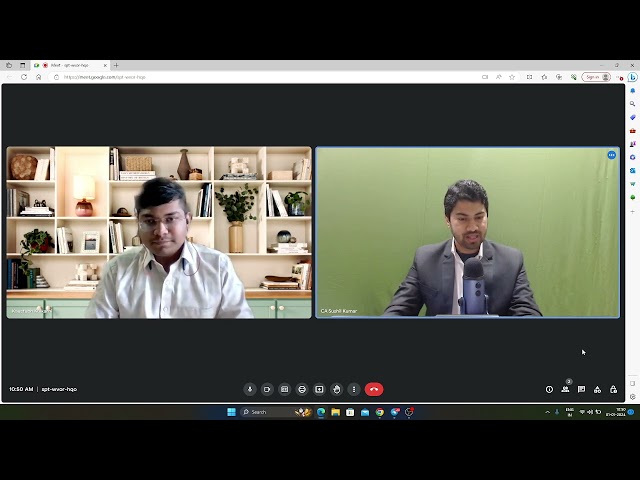Refresh the page in the browser

point(24,77)
